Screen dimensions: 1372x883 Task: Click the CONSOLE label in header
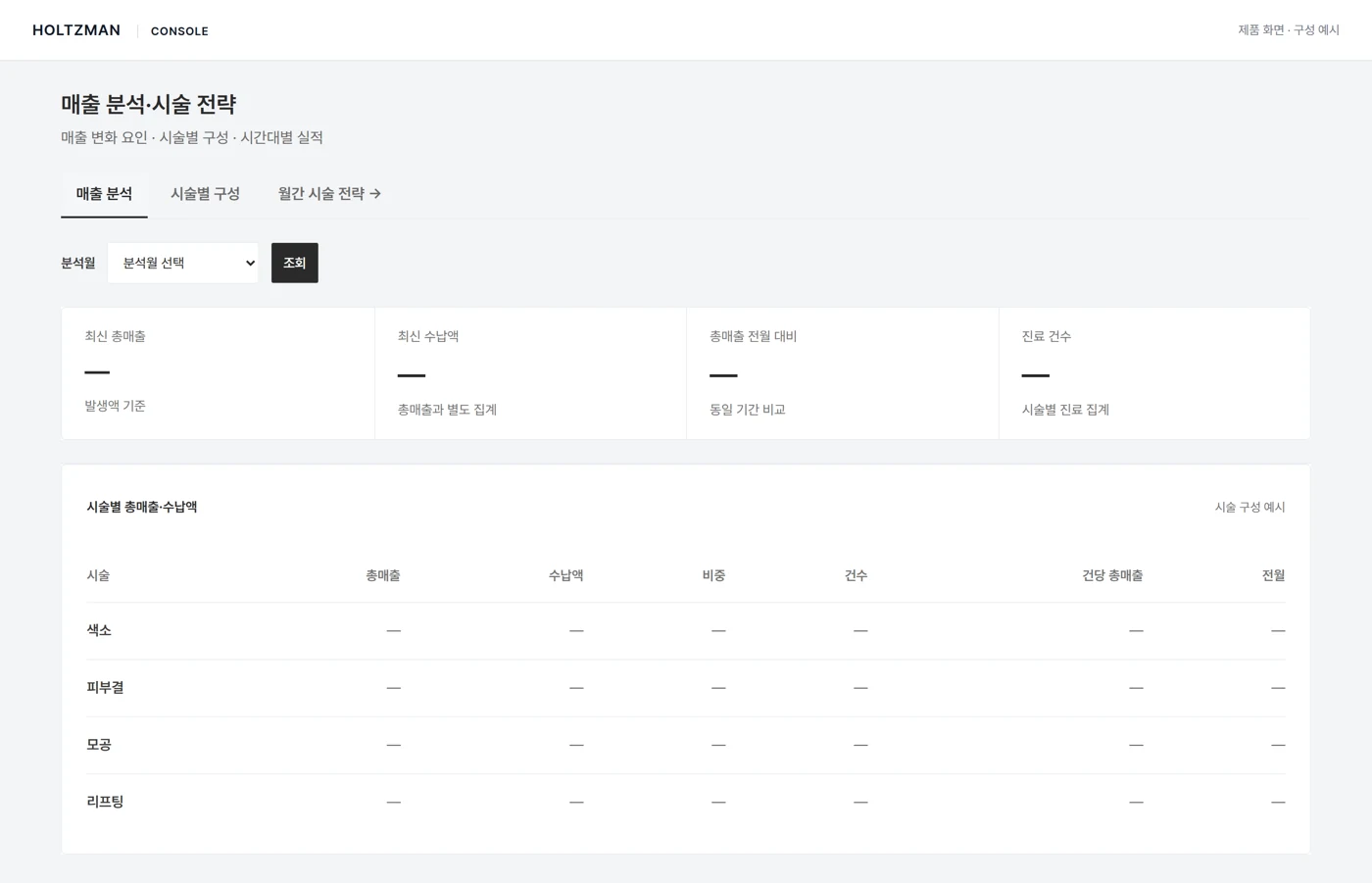click(179, 31)
